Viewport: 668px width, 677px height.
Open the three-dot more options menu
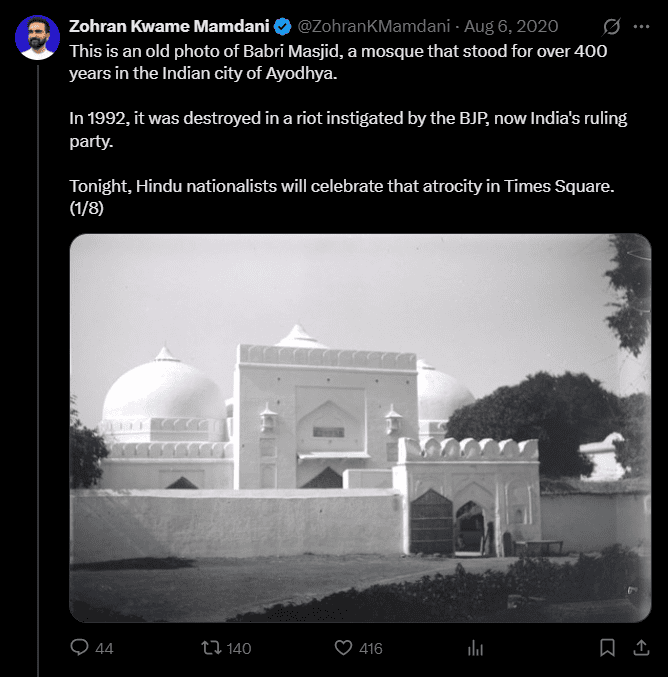pyautogui.click(x=642, y=27)
